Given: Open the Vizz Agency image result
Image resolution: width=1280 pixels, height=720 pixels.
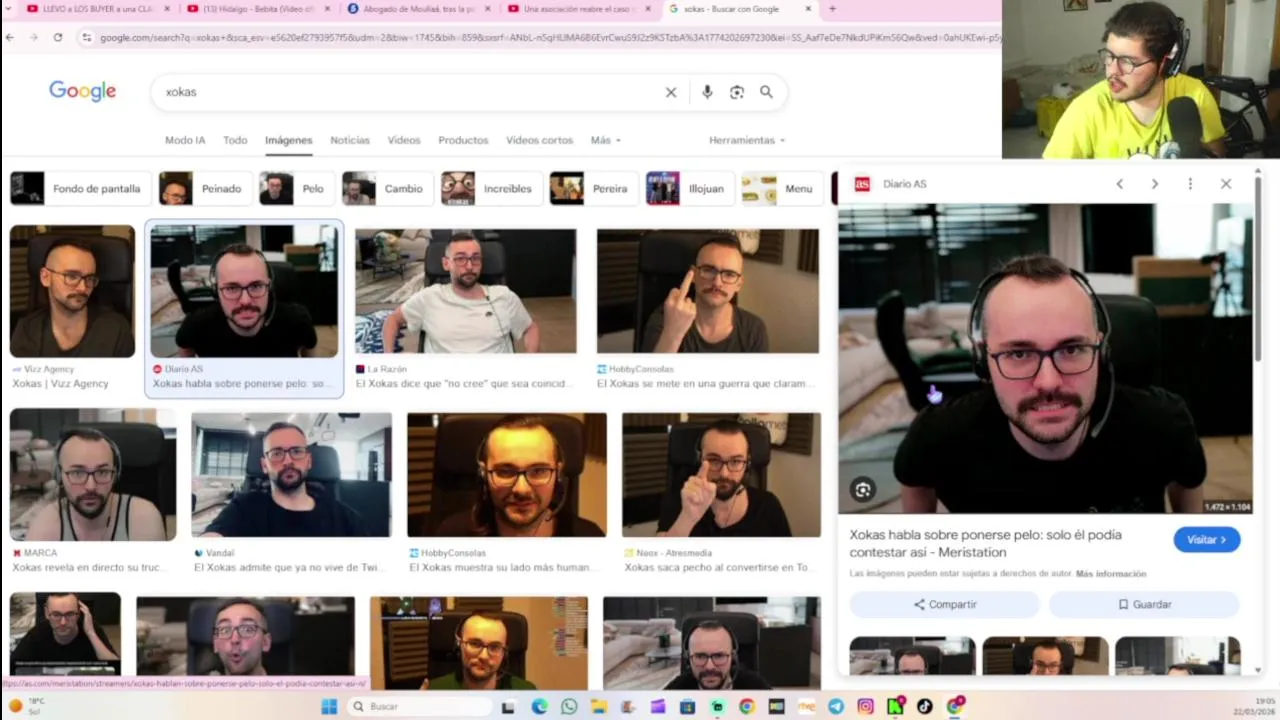Looking at the screenshot, I should pyautogui.click(x=72, y=306).
